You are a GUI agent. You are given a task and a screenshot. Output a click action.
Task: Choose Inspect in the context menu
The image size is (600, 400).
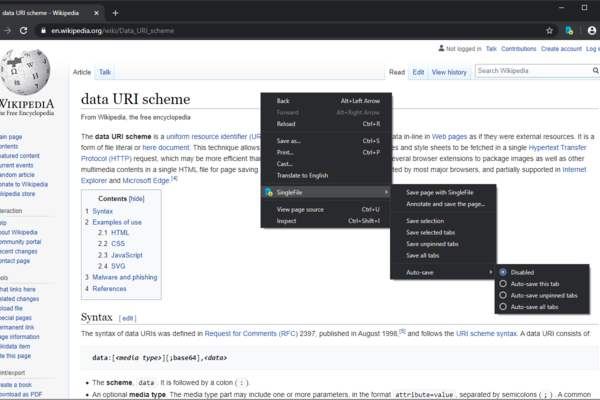[x=326, y=221]
